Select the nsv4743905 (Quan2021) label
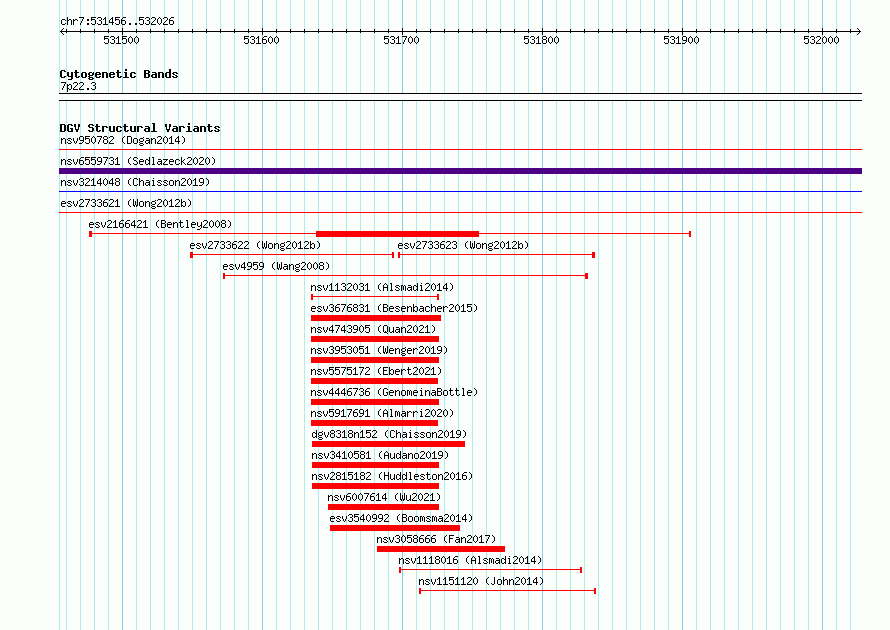 pos(373,329)
